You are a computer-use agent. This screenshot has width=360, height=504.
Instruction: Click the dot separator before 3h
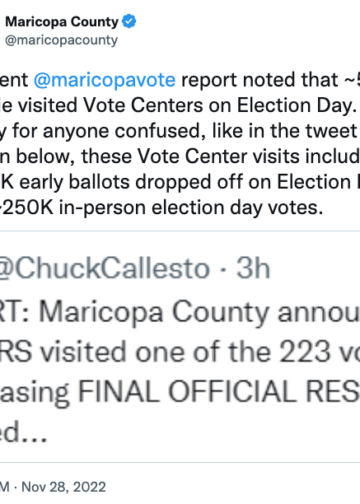pos(223,269)
